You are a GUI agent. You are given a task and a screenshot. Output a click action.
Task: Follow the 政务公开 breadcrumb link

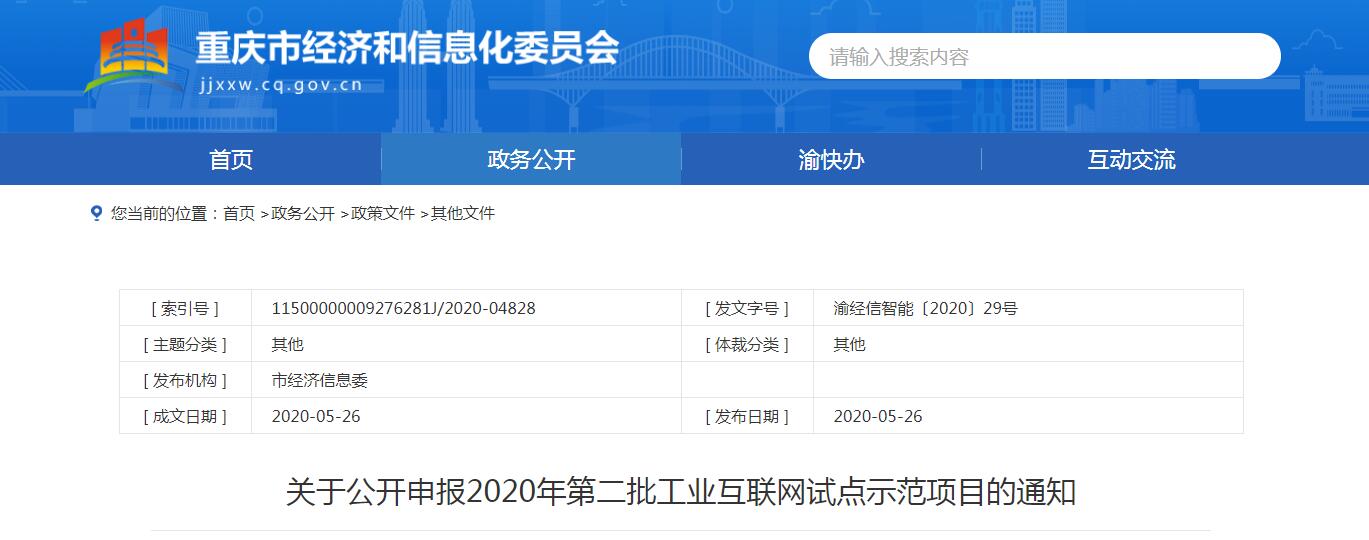click(x=302, y=214)
